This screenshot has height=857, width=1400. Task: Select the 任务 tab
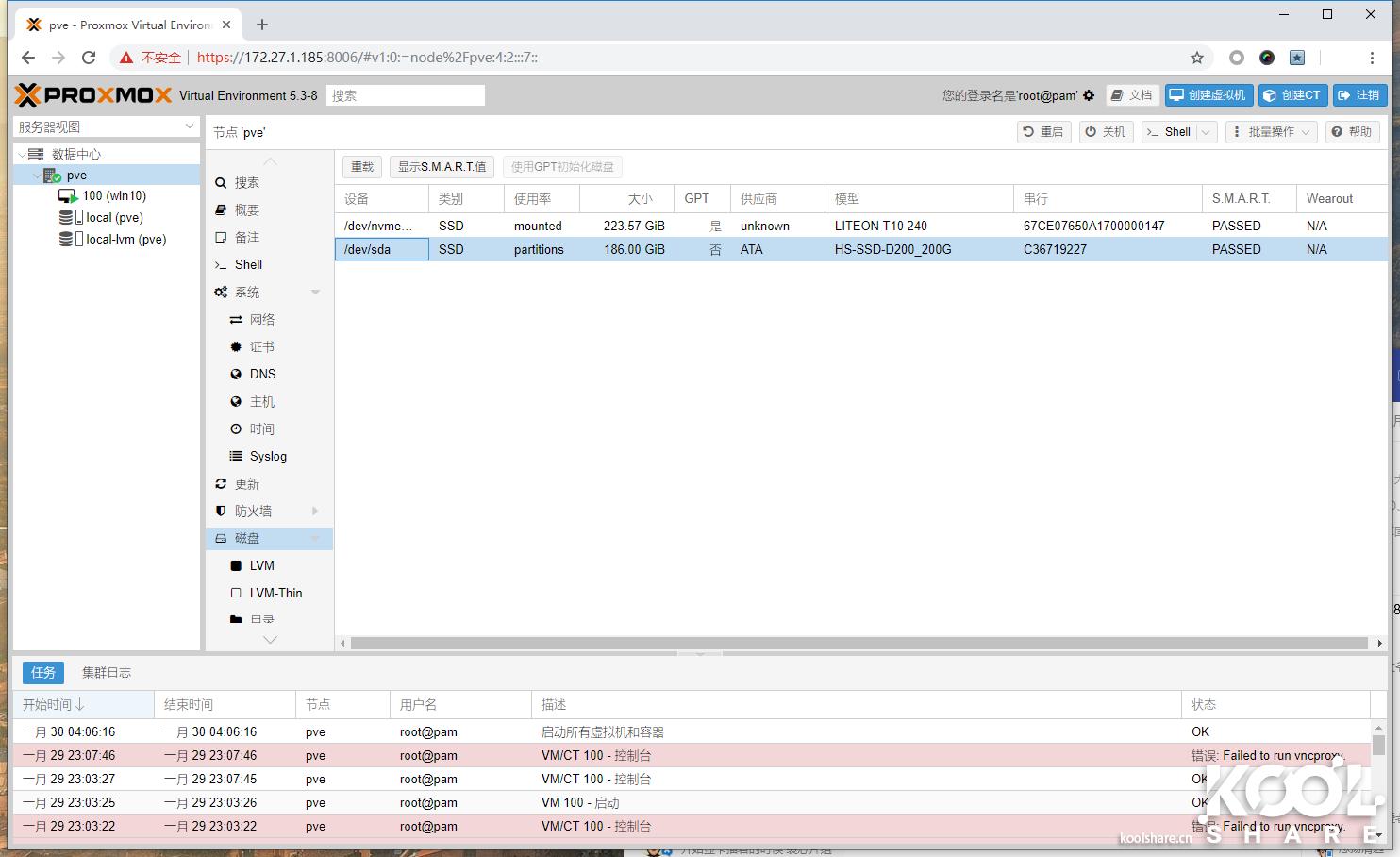(x=42, y=672)
